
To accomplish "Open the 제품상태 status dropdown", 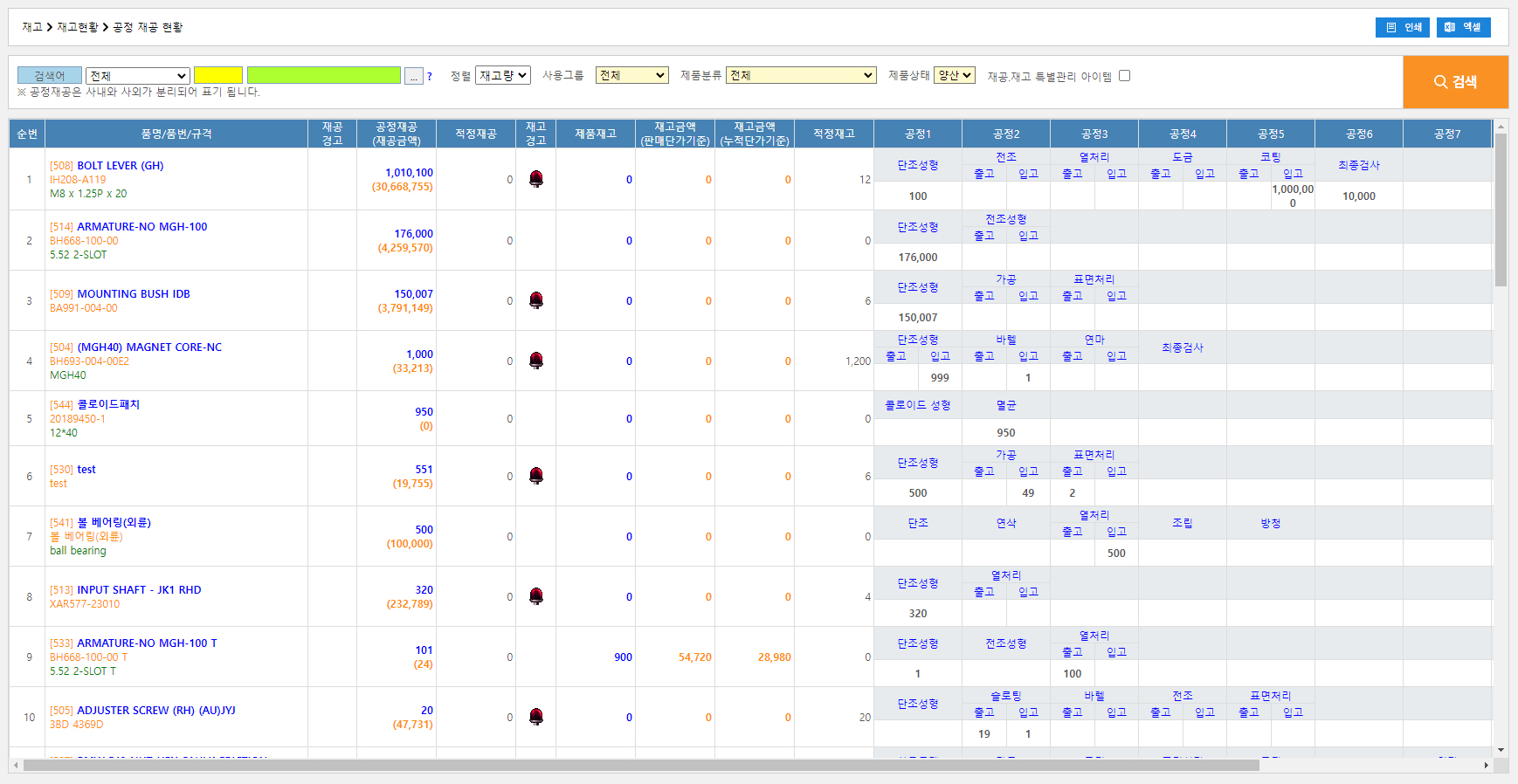I will pyautogui.click(x=954, y=76).
